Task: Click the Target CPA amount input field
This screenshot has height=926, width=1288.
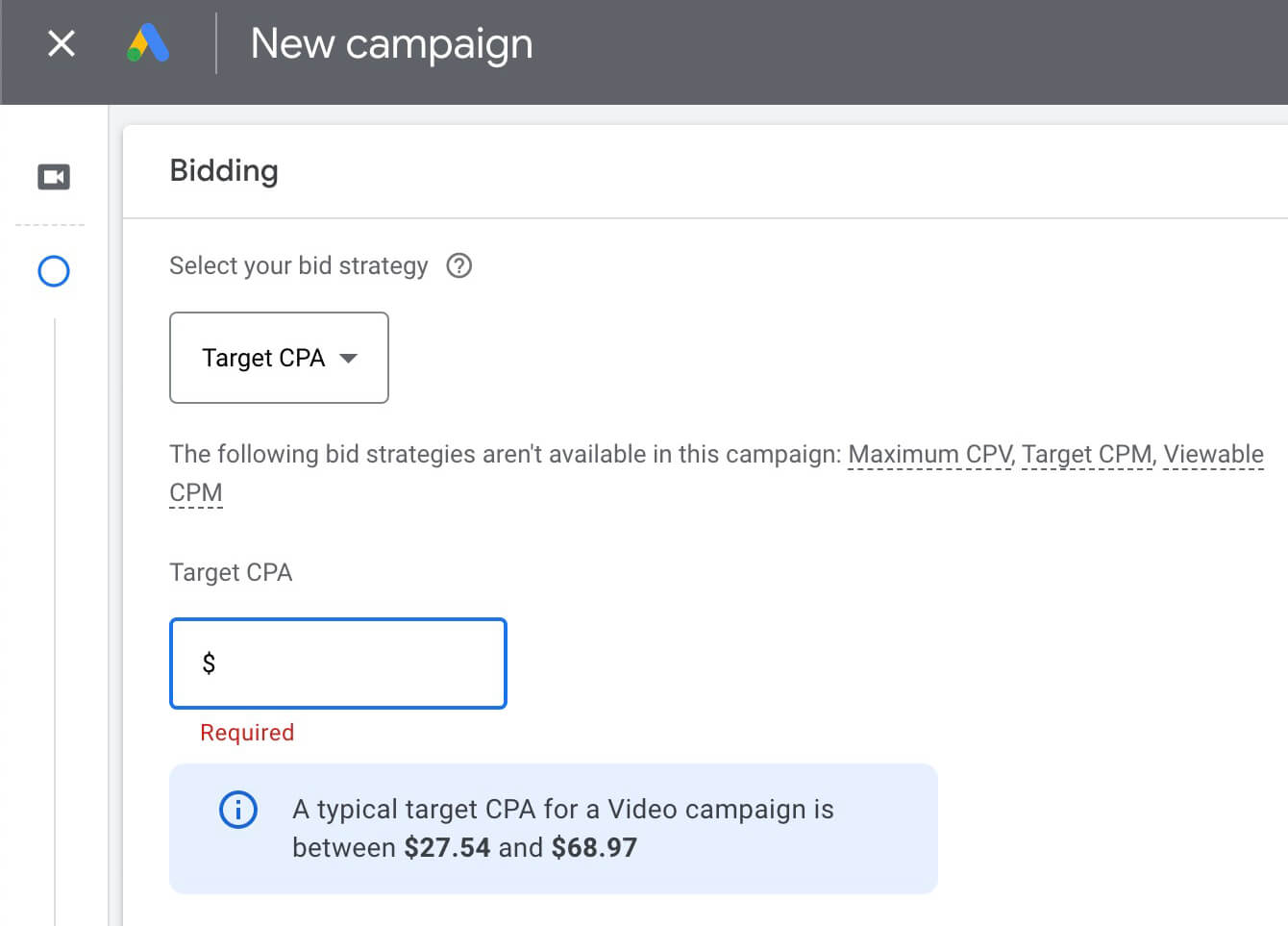Action: [337, 663]
